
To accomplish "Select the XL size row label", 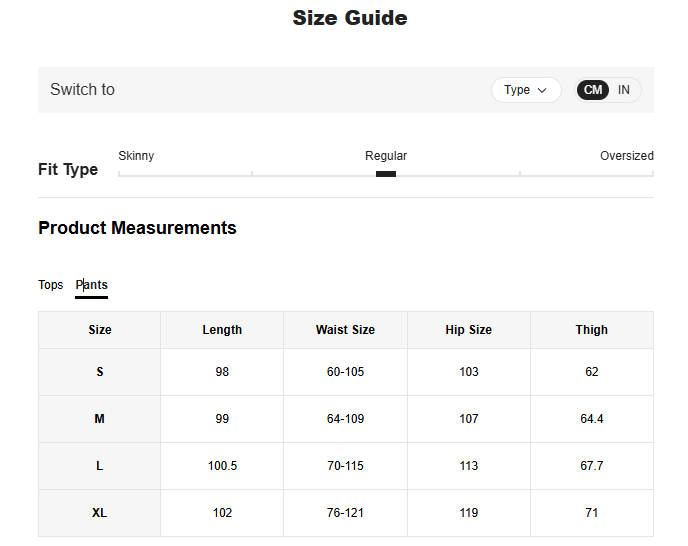I will tap(100, 513).
